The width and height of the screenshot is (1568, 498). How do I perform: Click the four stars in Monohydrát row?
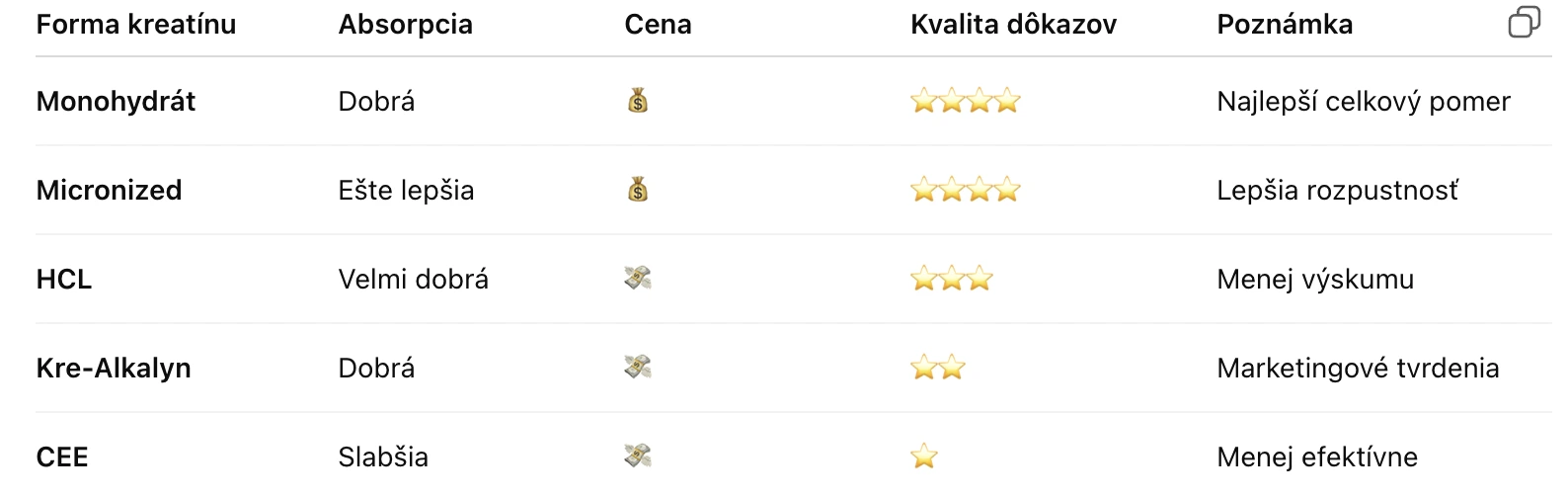tap(965, 101)
